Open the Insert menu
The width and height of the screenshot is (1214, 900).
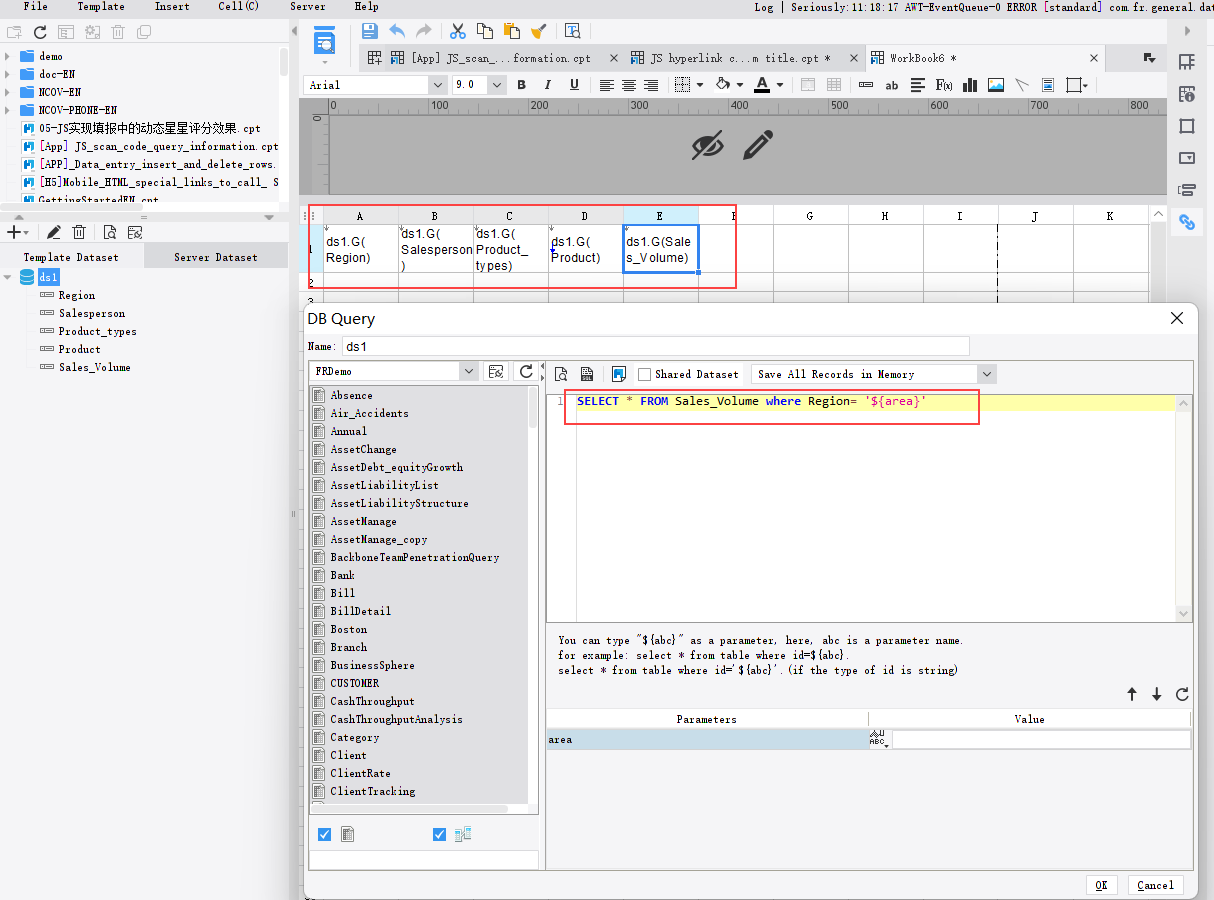pos(172,6)
